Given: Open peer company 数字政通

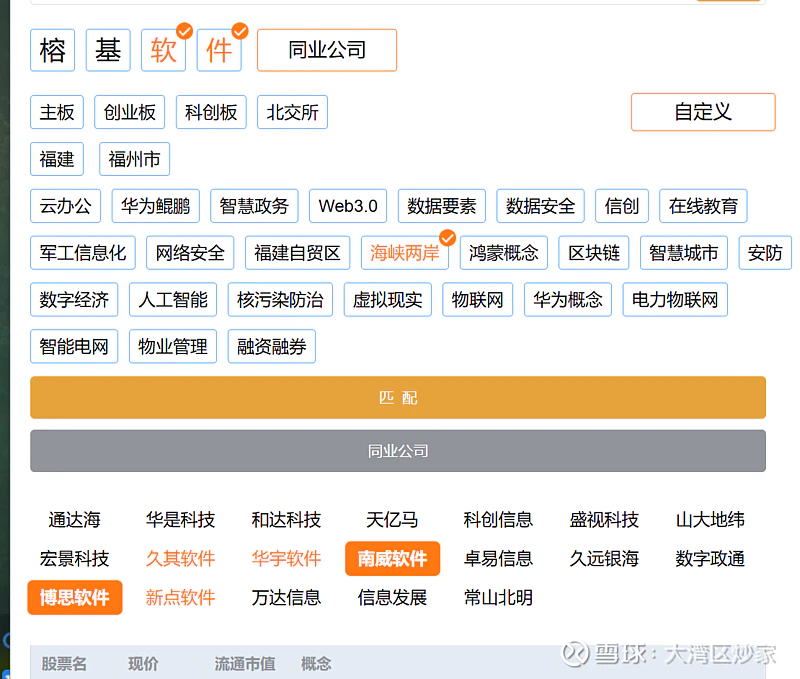Looking at the screenshot, I should [x=710, y=559].
